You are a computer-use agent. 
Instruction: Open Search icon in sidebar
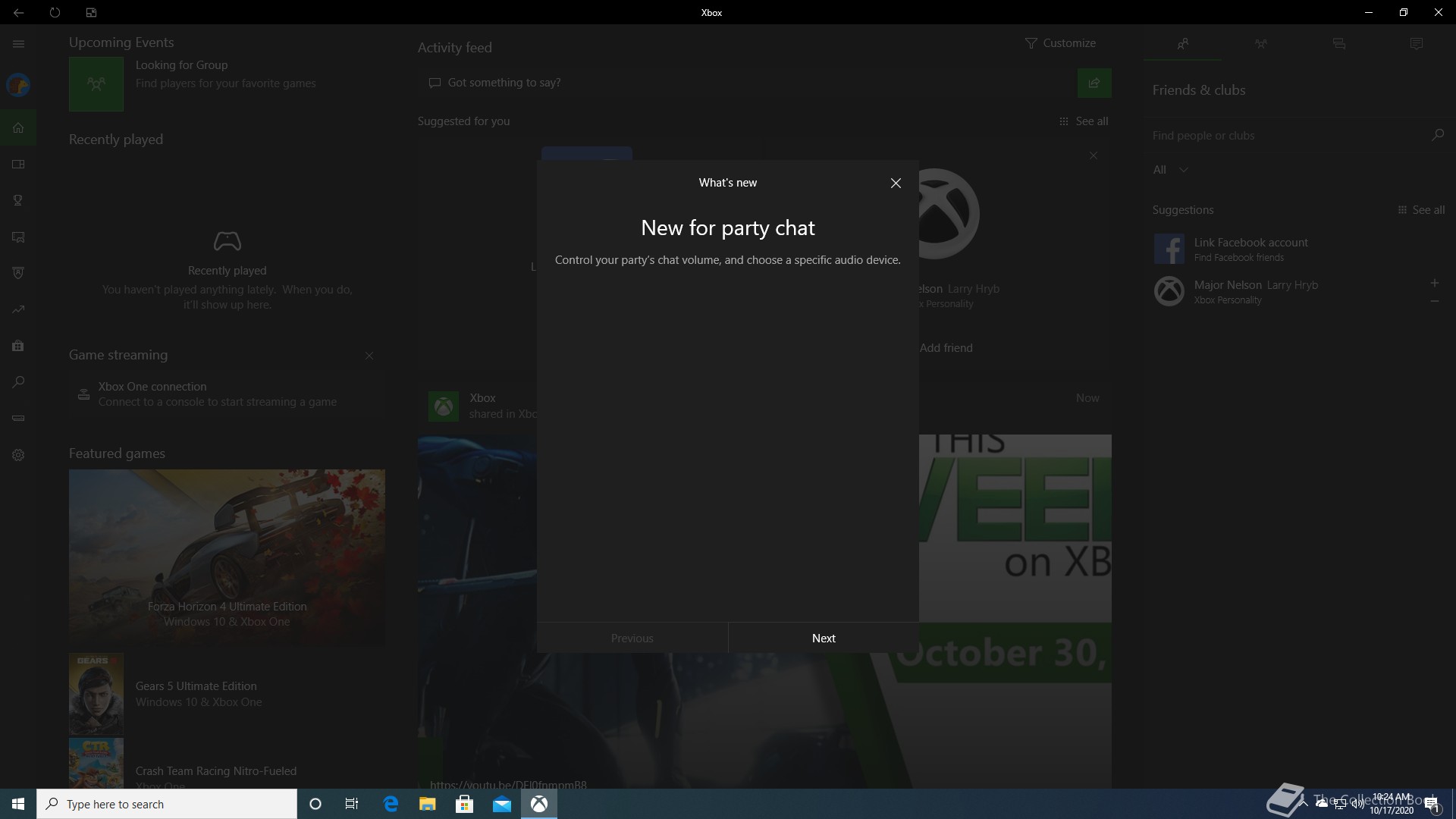(x=18, y=382)
